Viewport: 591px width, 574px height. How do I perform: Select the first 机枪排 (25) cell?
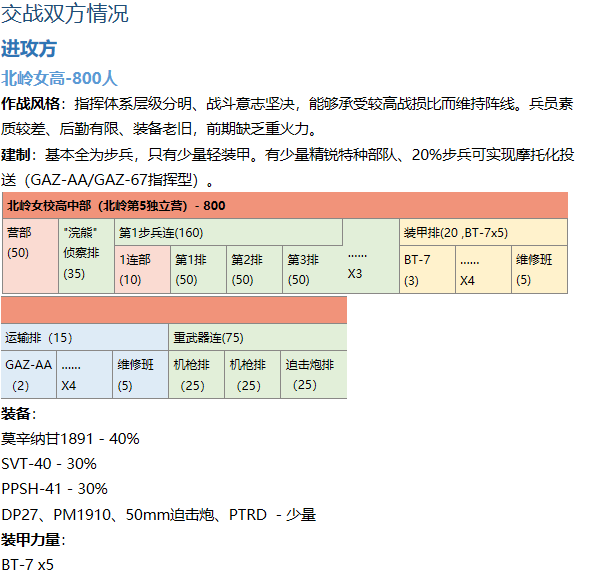197,375
